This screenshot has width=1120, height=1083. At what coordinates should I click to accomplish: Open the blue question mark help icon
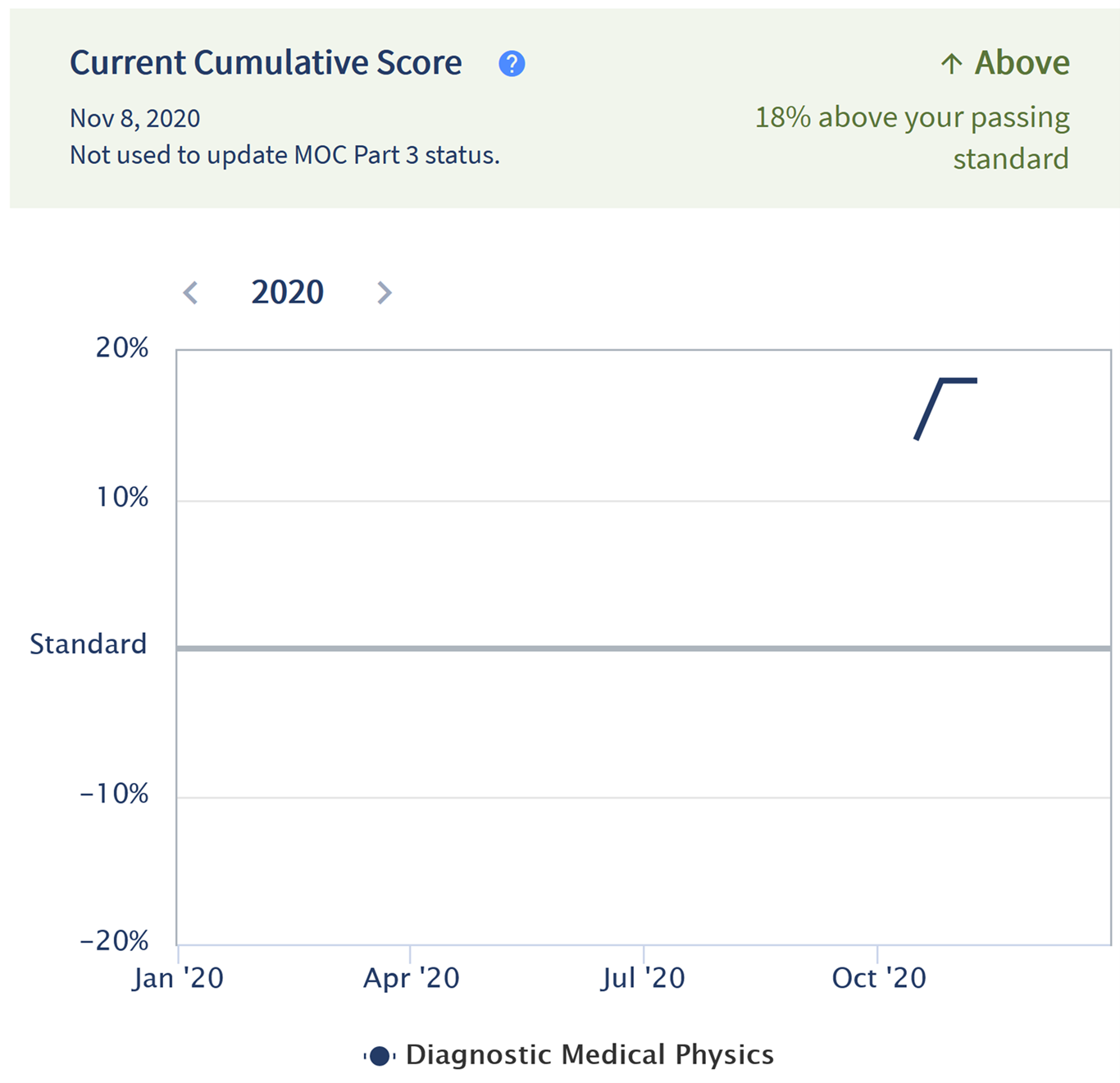(512, 63)
